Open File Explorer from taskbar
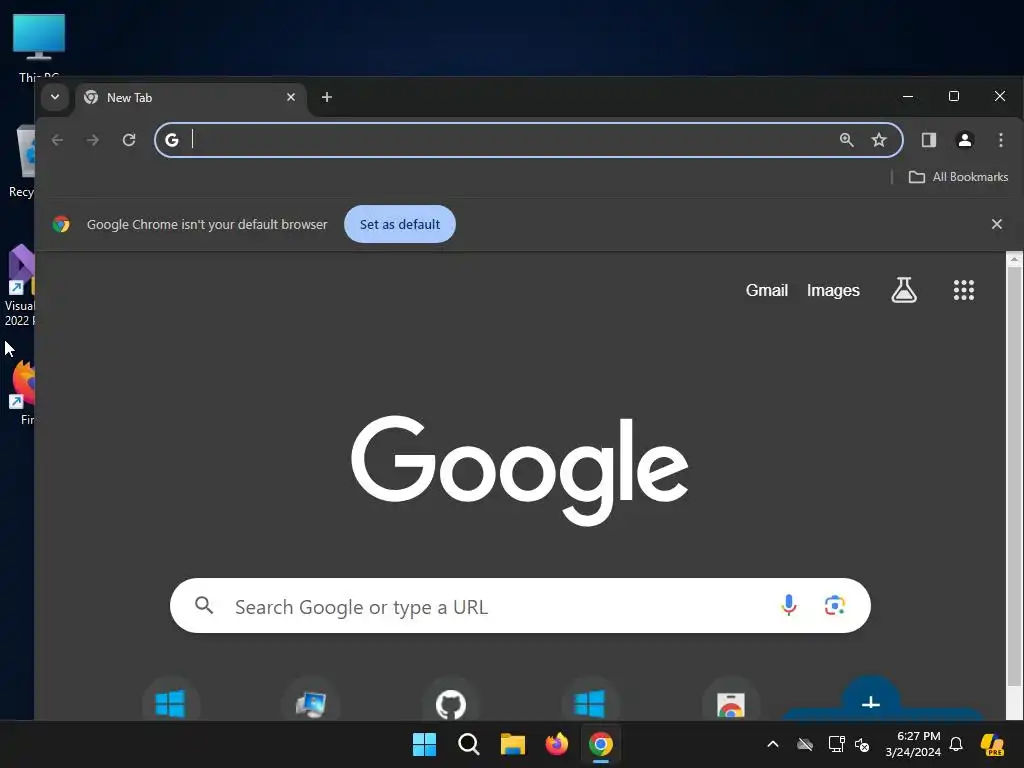The image size is (1024, 768). coord(513,744)
